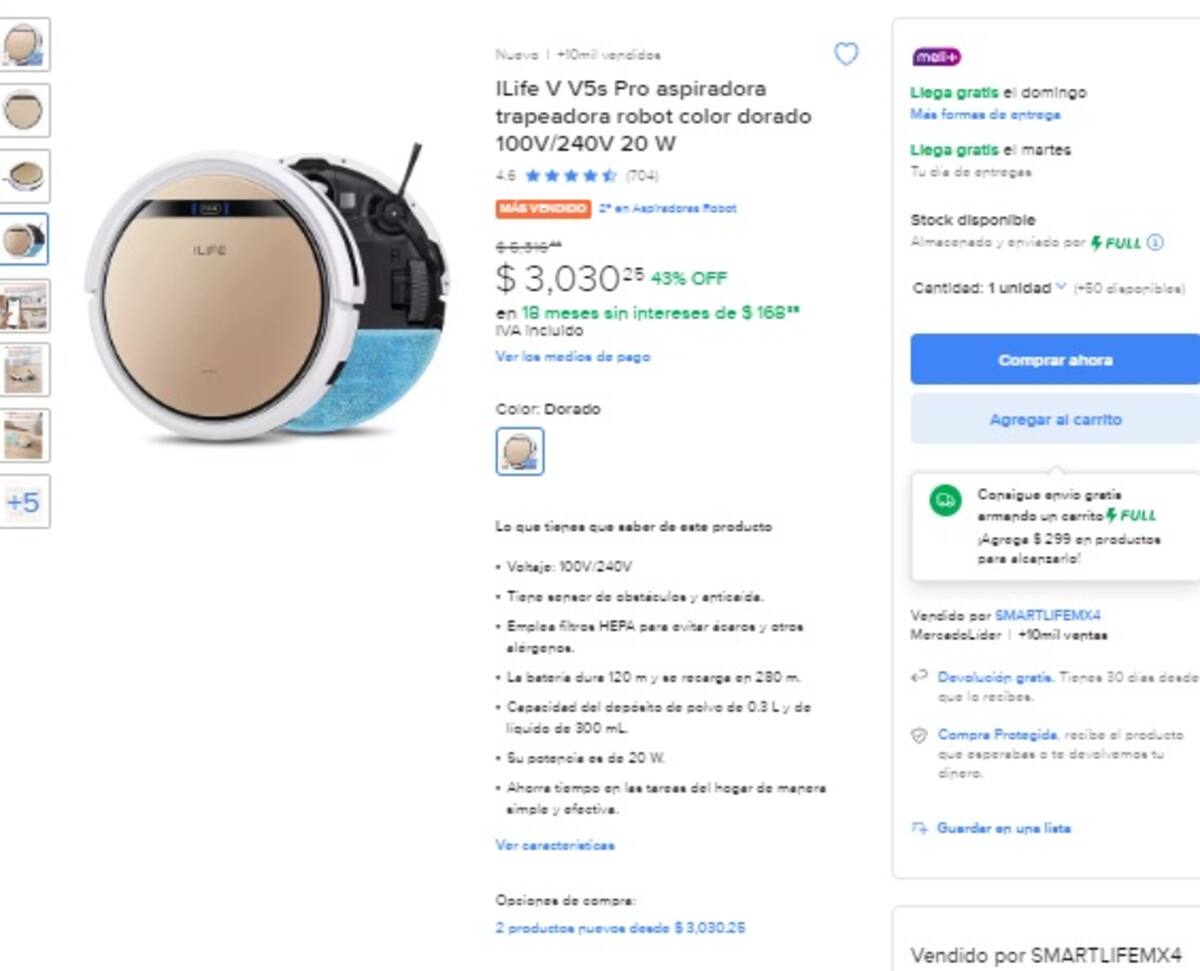Open Ver los medios de pago
The image size is (1200, 971).
tap(573, 356)
